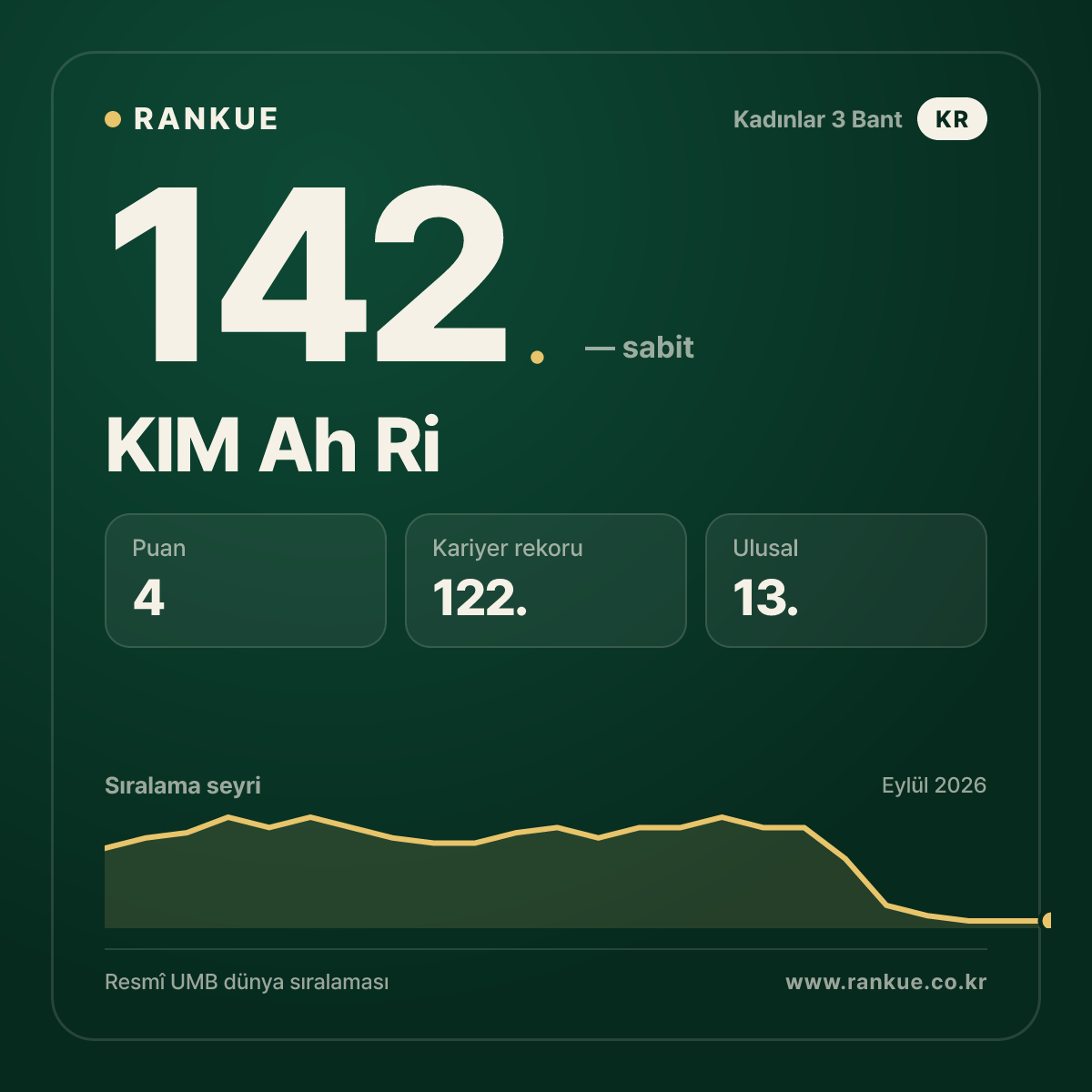
Task: Click the Sıralama seyri chart heading
Action: pyautogui.click(x=183, y=785)
